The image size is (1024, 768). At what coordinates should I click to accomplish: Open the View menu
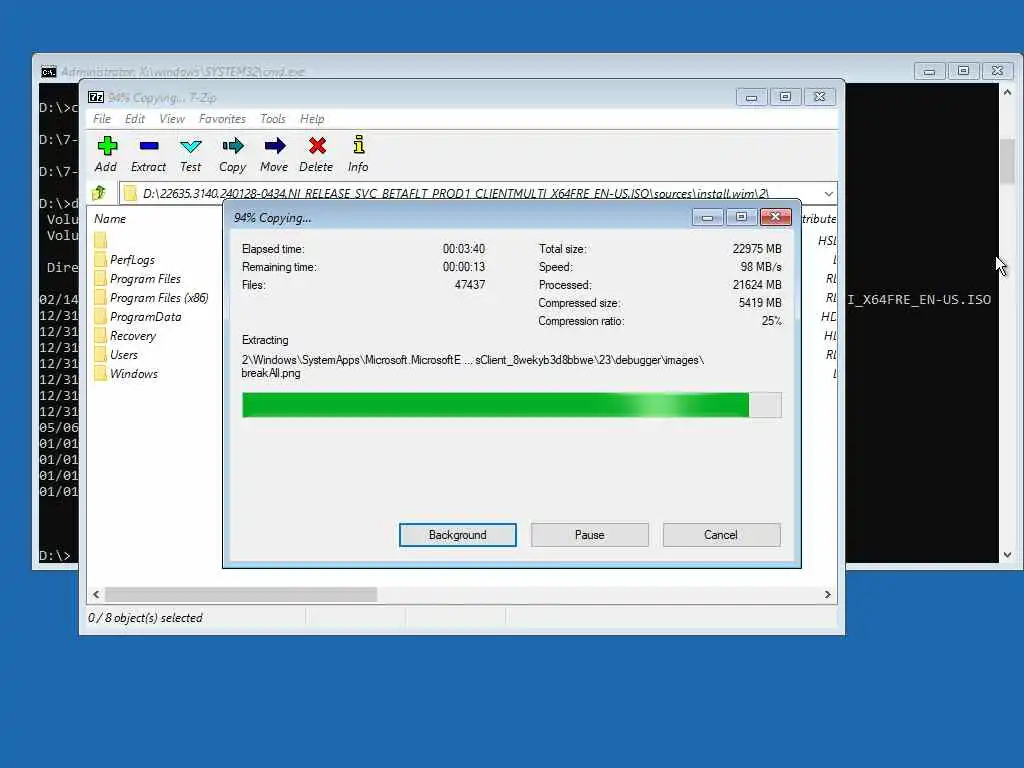(x=172, y=119)
